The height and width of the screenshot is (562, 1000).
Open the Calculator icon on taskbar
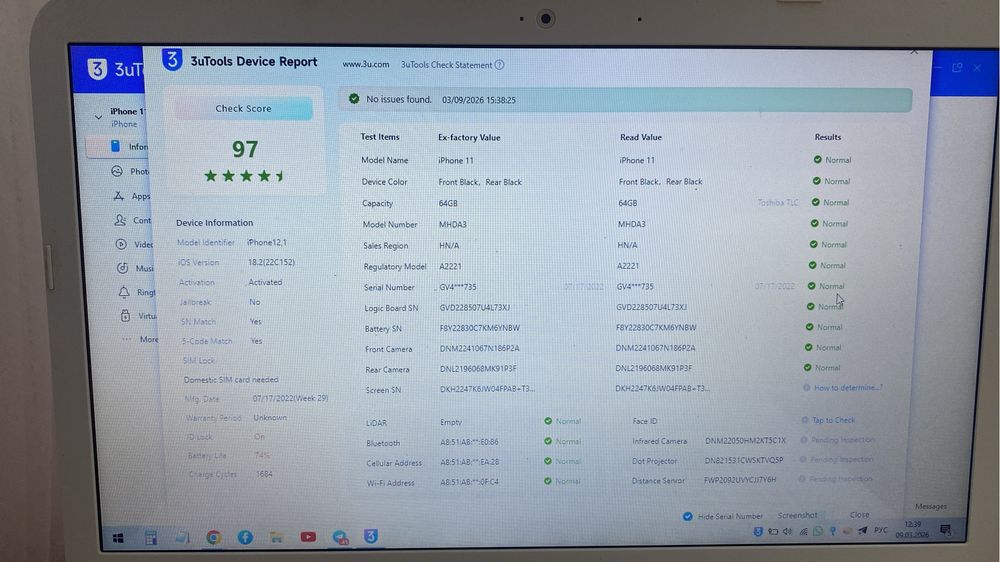point(151,538)
